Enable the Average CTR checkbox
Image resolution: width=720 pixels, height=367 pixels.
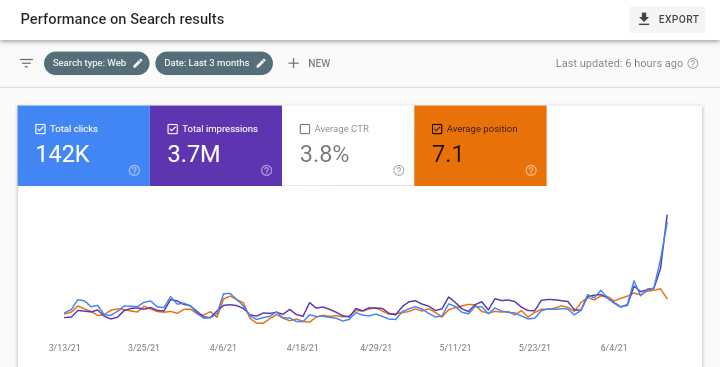(x=304, y=129)
